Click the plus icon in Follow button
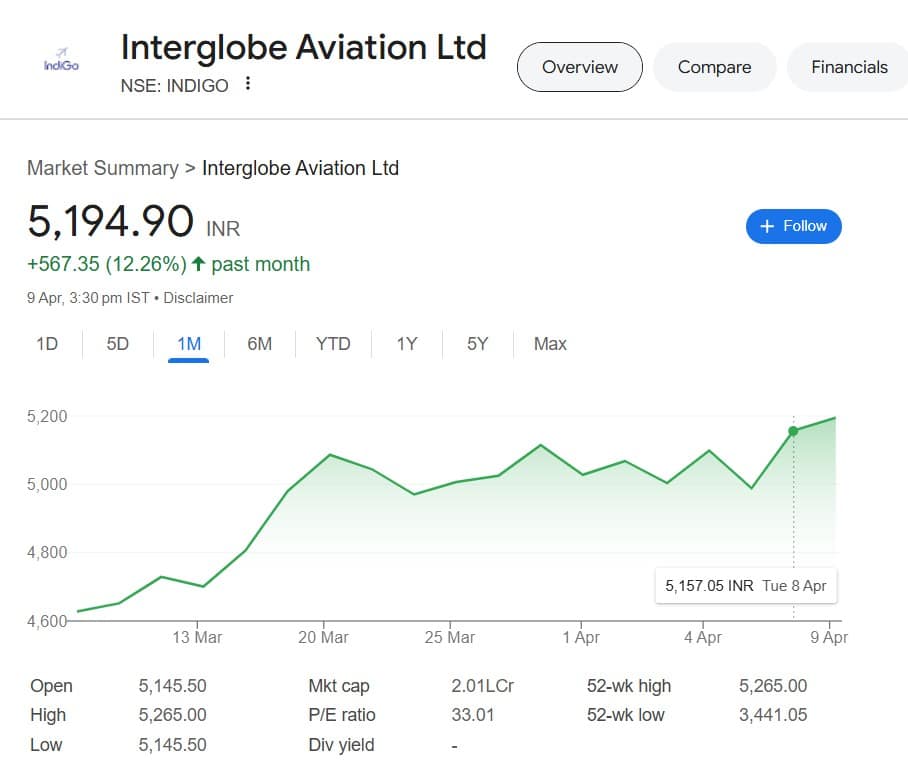This screenshot has width=908, height=771. (x=767, y=226)
